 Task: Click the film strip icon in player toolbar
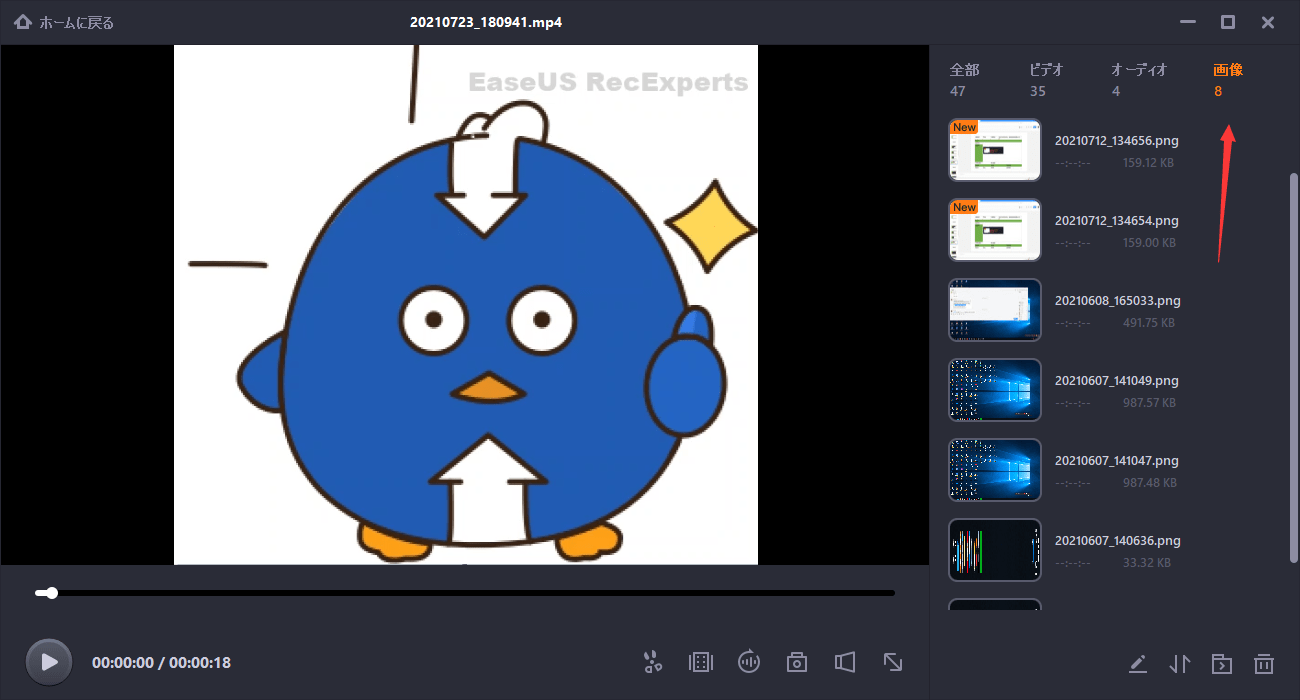coord(701,662)
